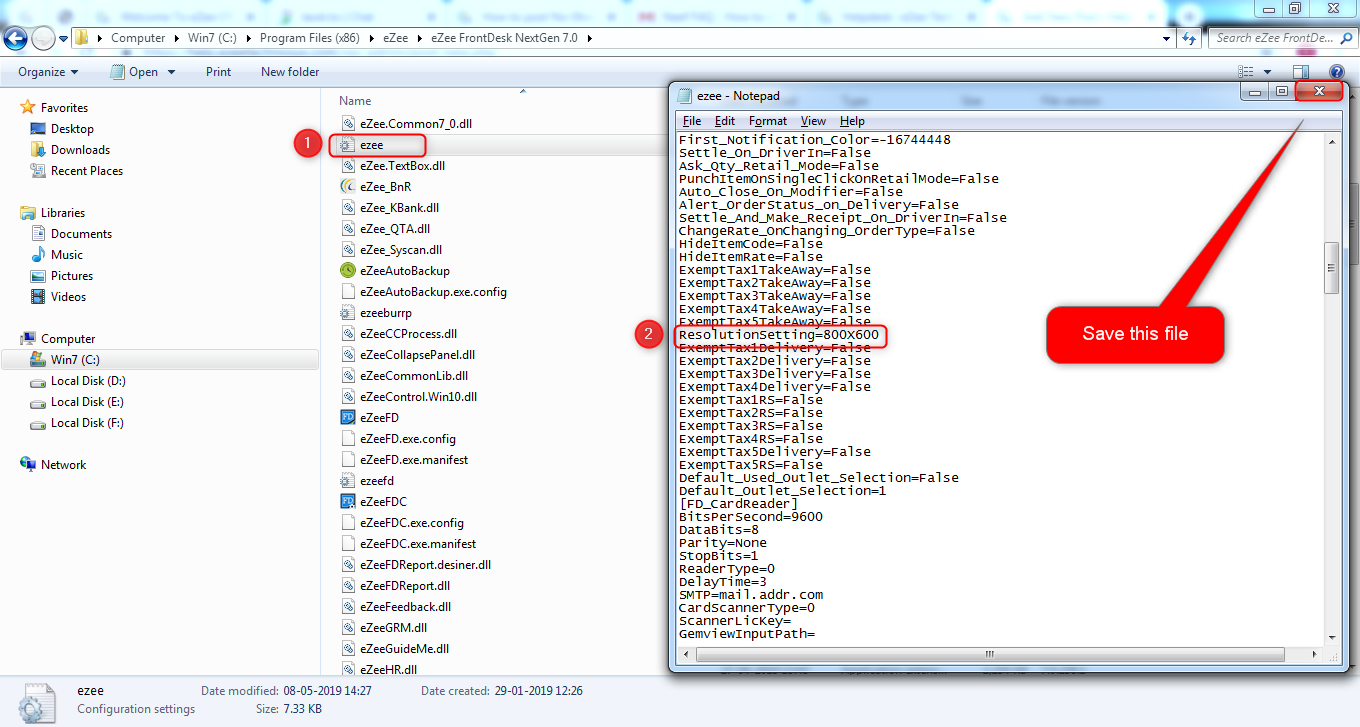Select the eZee.TextBox.dll file
This screenshot has height=727, width=1360.
[x=402, y=165]
